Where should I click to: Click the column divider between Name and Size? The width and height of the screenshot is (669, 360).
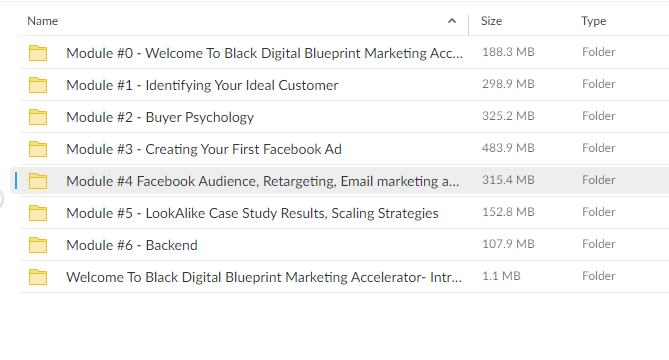468,25
